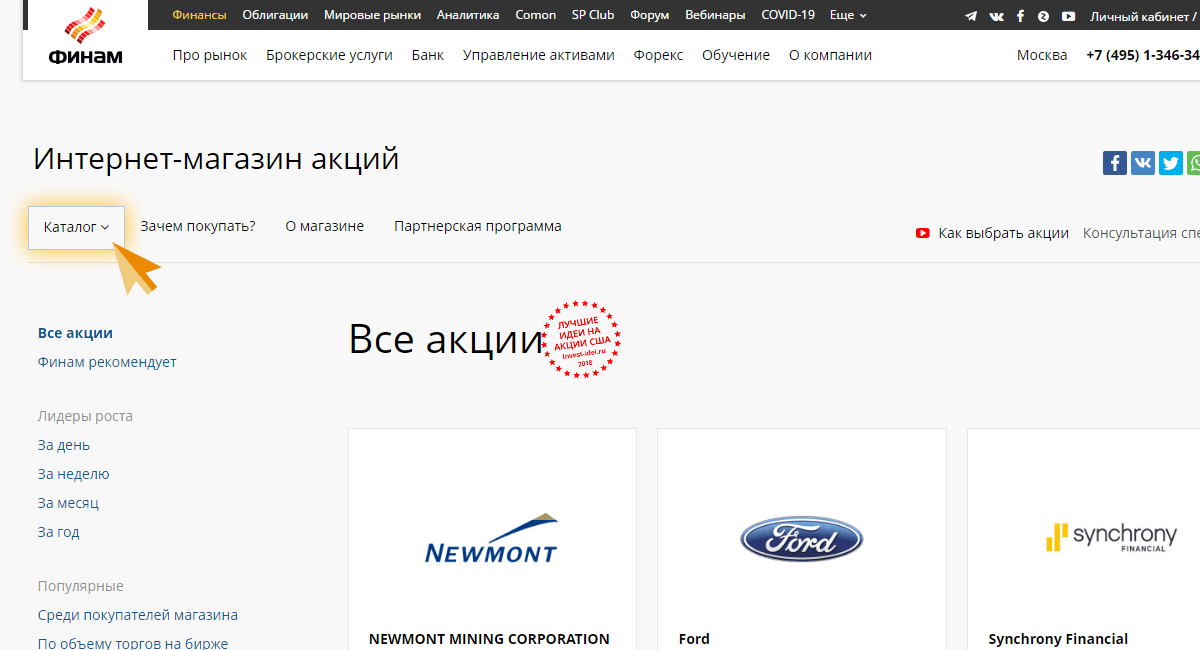Click the VK icon in the top bar
This screenshot has width=1200, height=650.
(996, 15)
